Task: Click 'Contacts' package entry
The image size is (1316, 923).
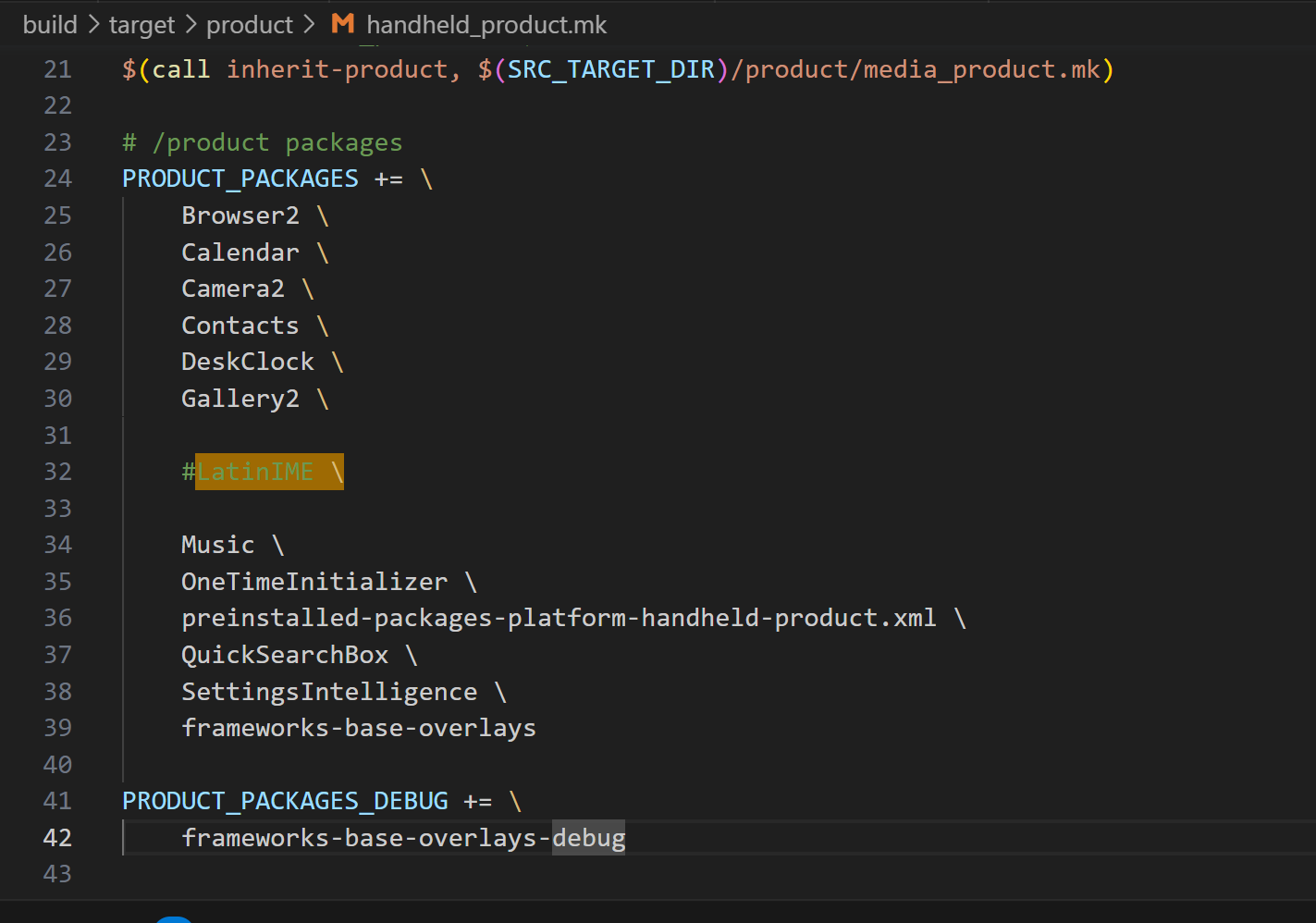Action: [240, 326]
